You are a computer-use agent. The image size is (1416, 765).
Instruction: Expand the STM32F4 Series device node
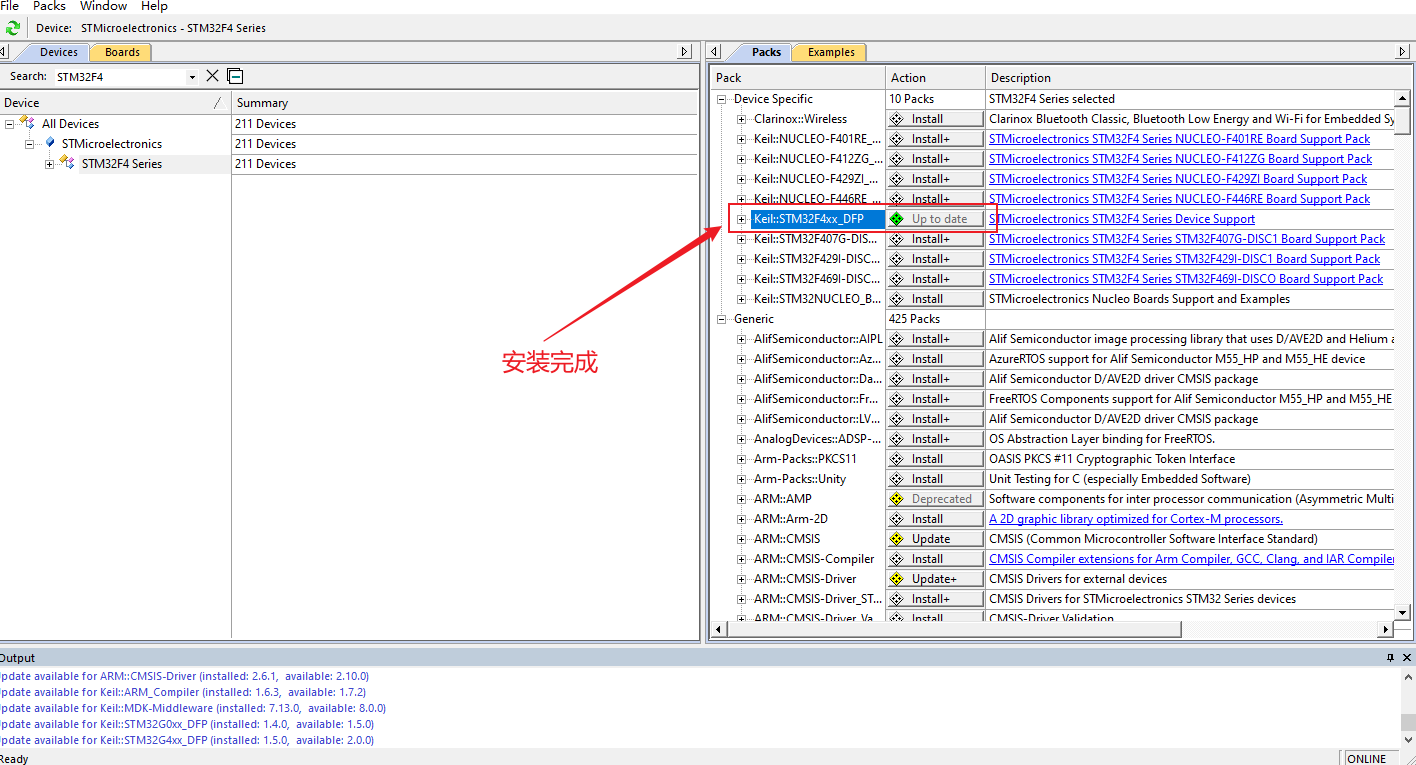click(50, 164)
